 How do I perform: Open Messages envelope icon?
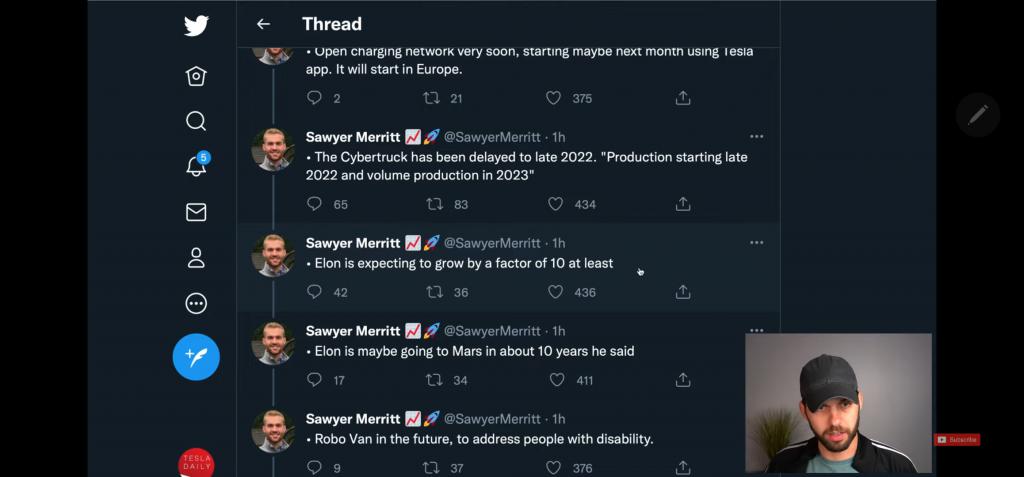196,212
